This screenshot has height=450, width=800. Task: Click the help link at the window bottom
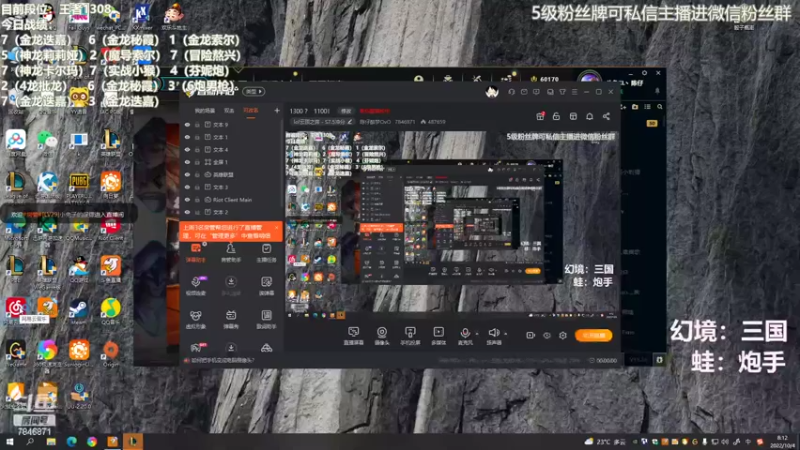pos(220,360)
